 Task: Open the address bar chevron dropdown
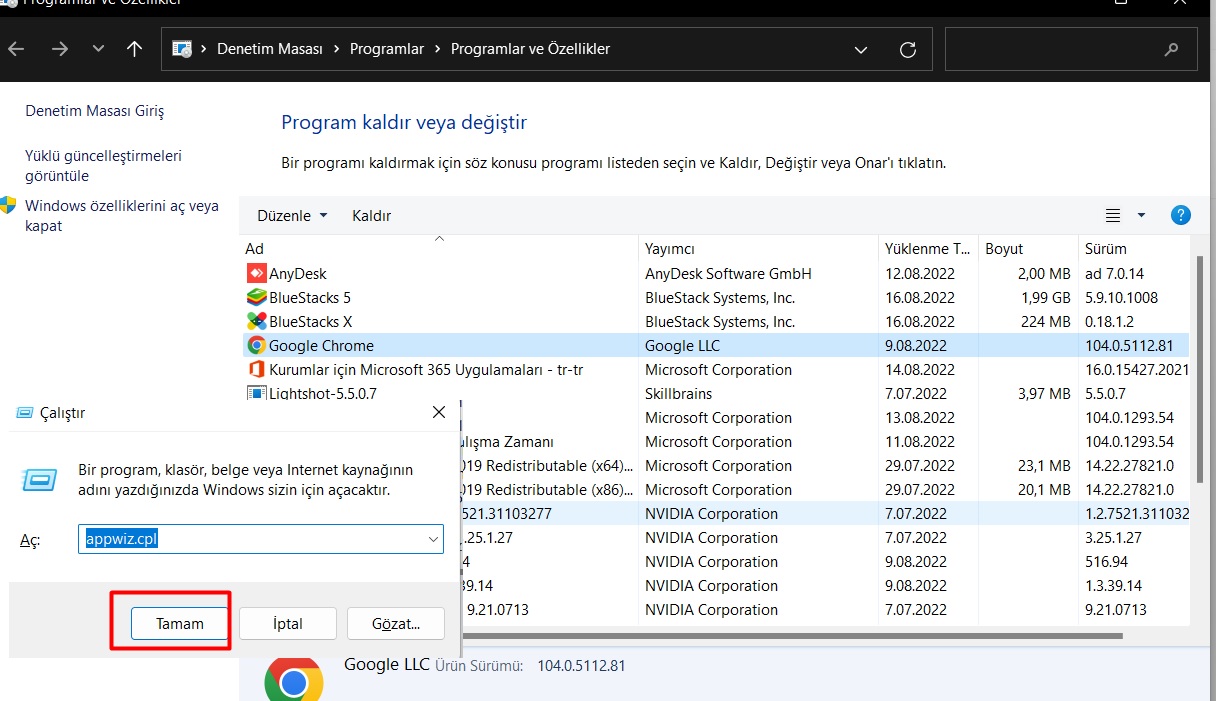[x=860, y=49]
